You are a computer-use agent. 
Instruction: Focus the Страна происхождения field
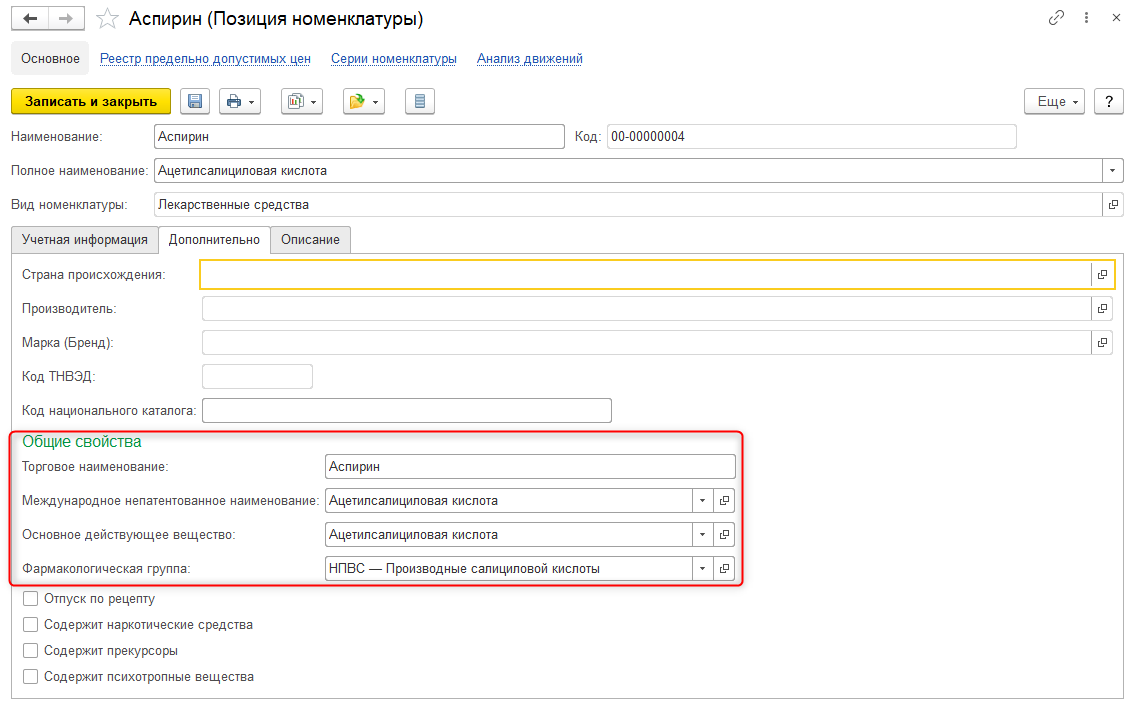pyautogui.click(x=646, y=275)
